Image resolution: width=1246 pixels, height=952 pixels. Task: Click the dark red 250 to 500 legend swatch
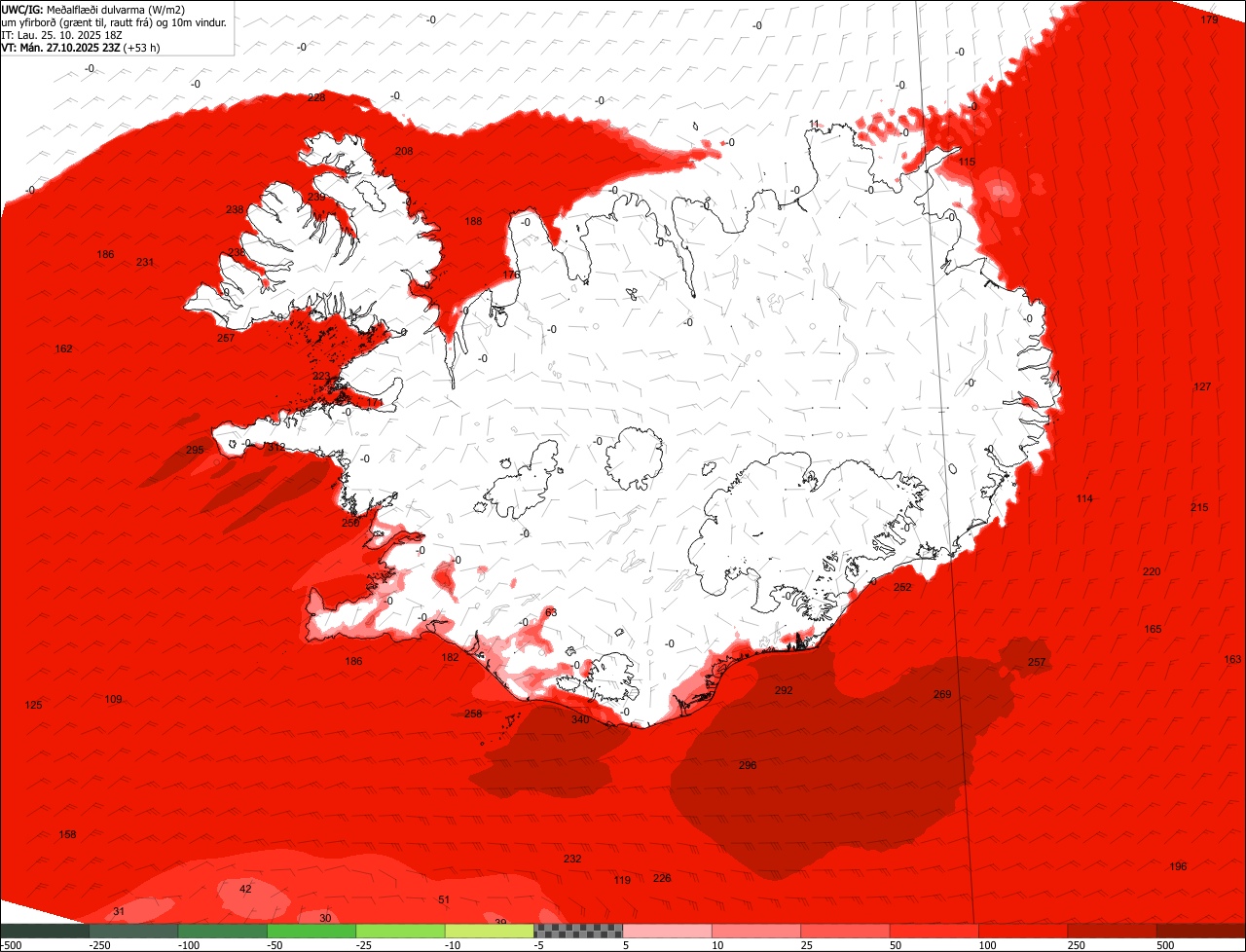1113,931
